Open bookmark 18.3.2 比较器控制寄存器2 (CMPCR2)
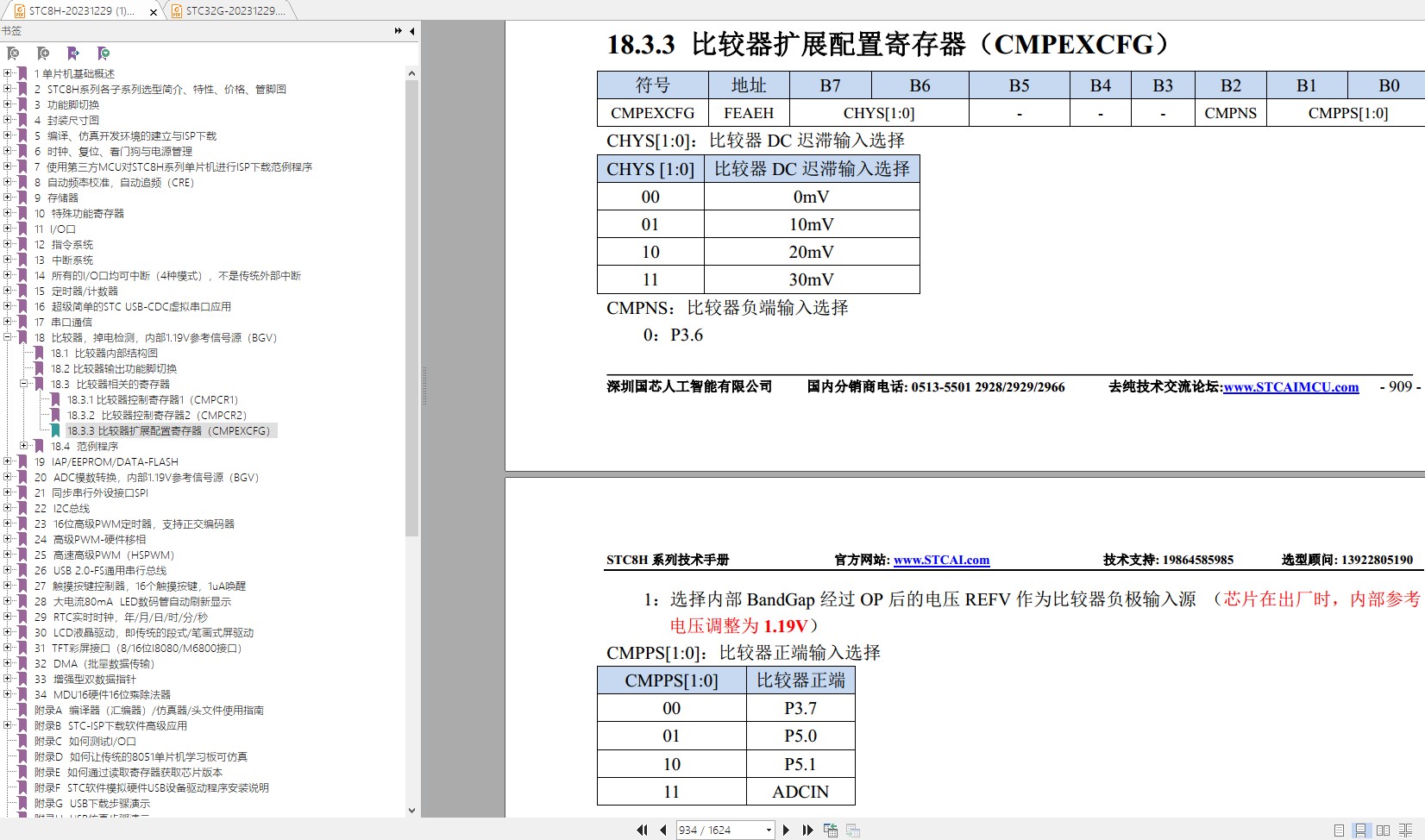 click(x=157, y=415)
